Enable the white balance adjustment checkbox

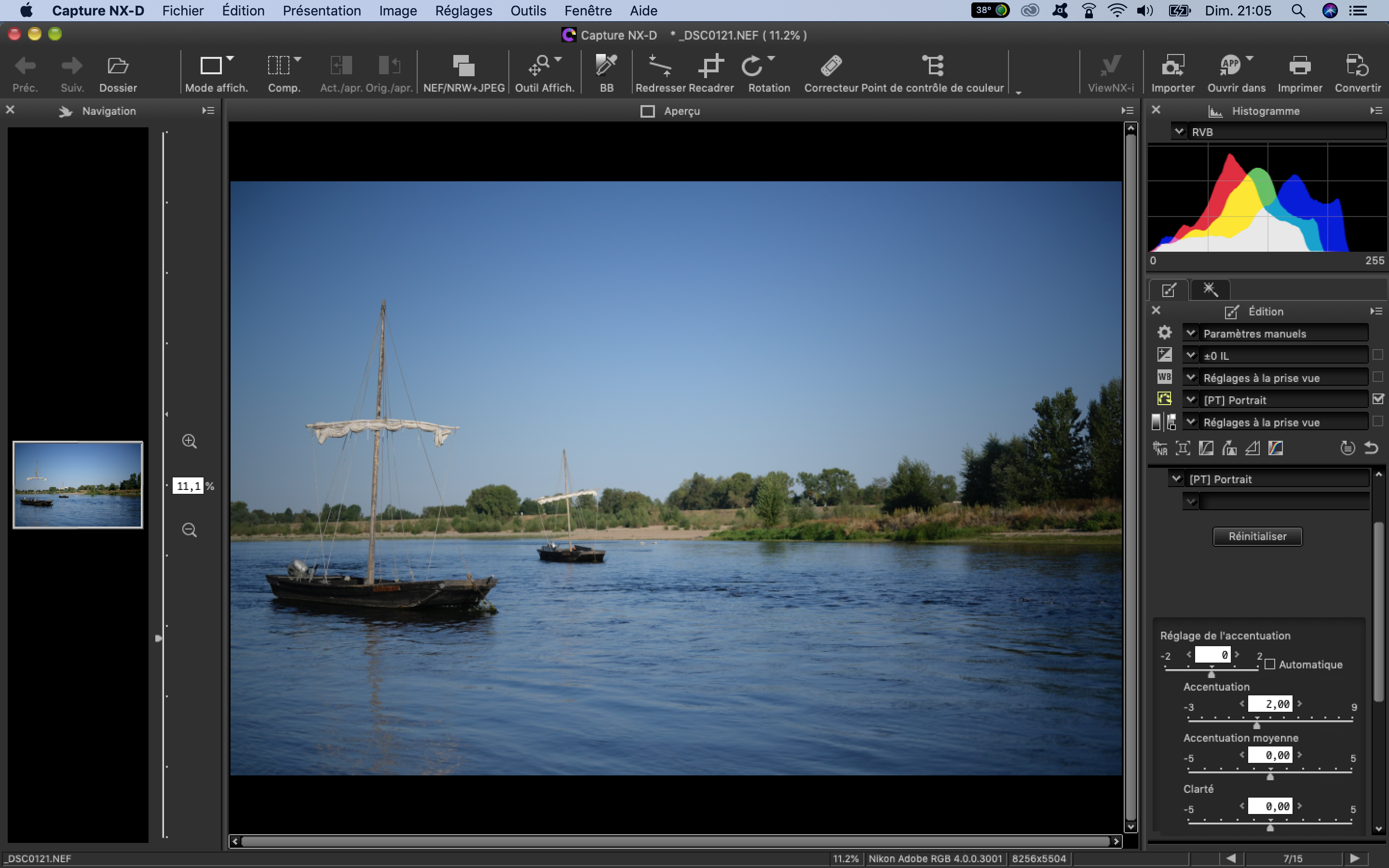[1377, 377]
